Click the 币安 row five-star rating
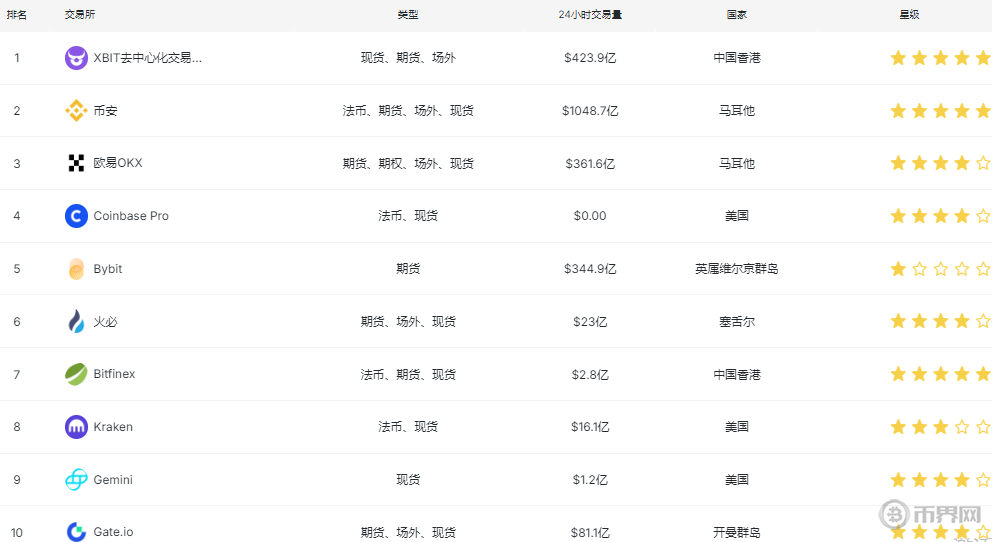 coord(940,111)
